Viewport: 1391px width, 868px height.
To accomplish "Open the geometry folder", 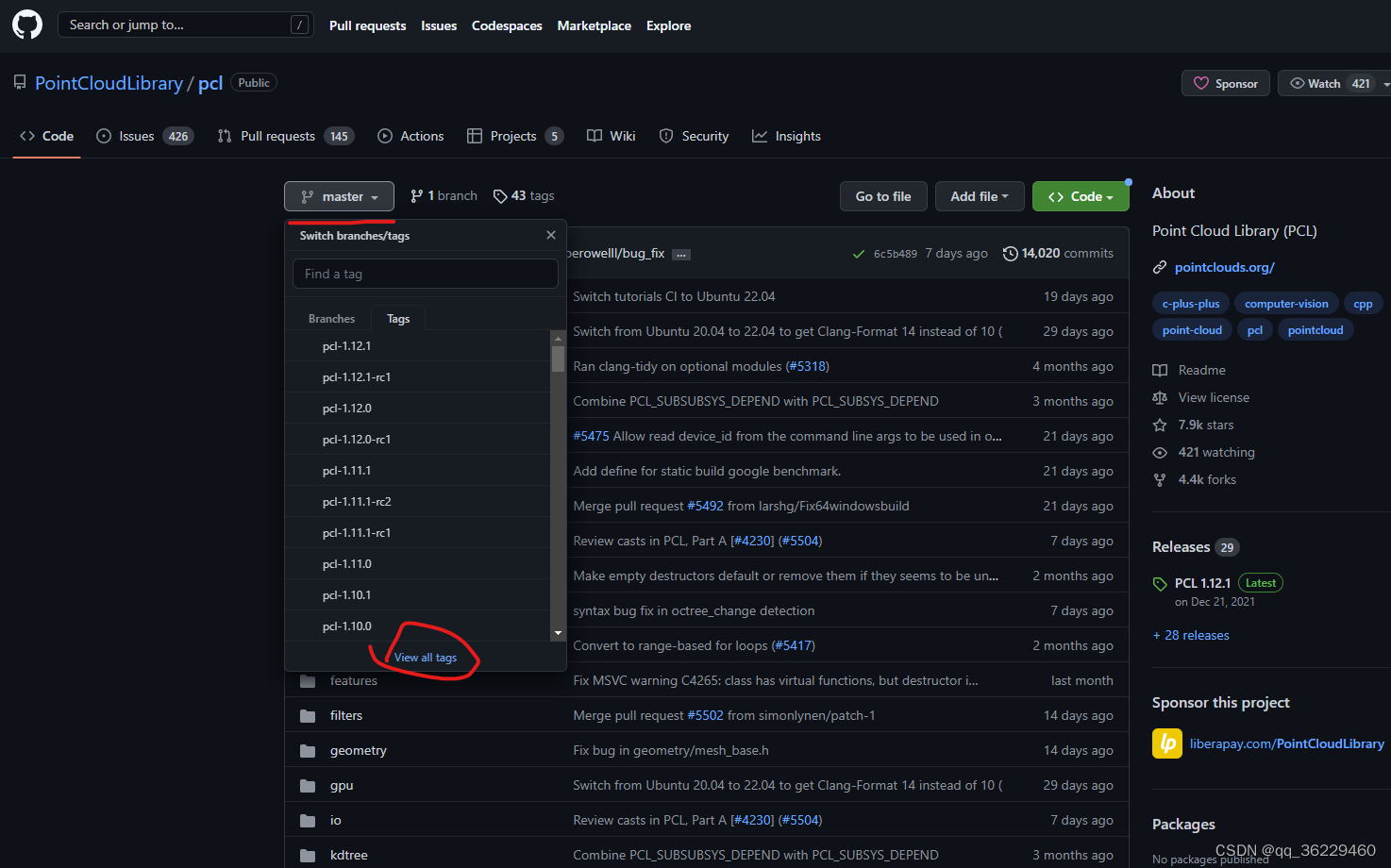I will [x=359, y=750].
